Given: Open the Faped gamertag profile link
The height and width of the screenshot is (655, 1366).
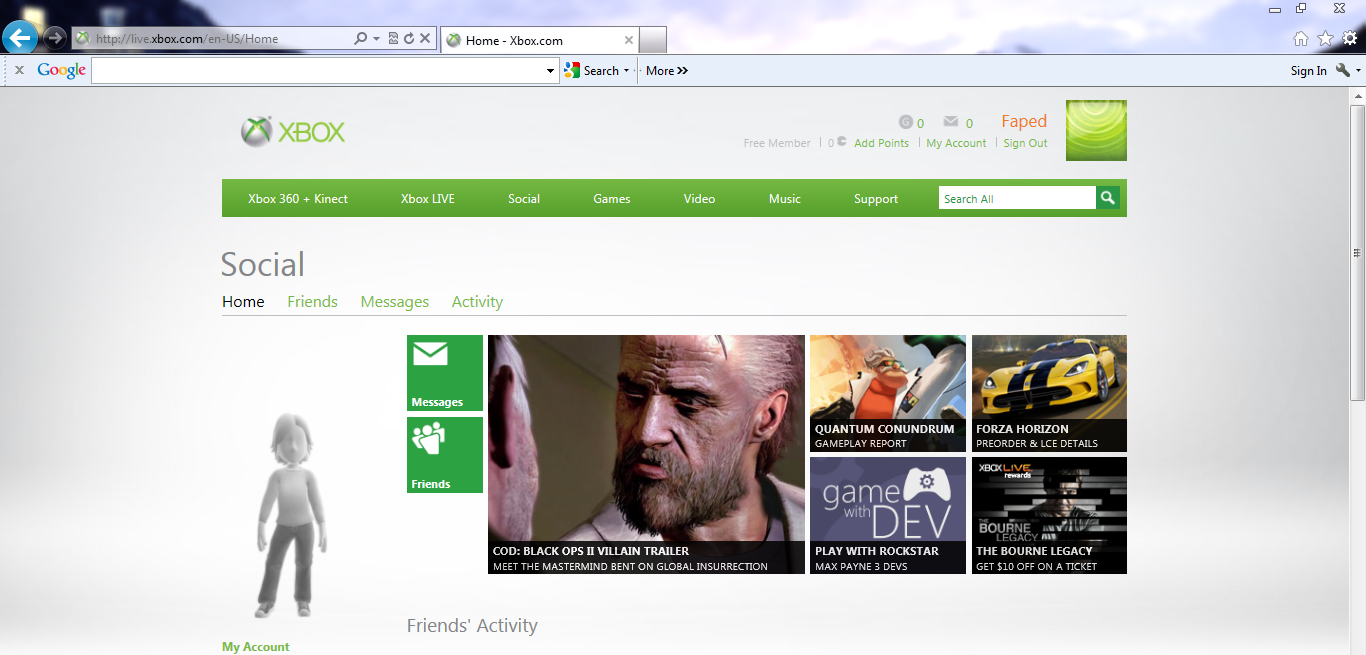Looking at the screenshot, I should coord(1024,121).
